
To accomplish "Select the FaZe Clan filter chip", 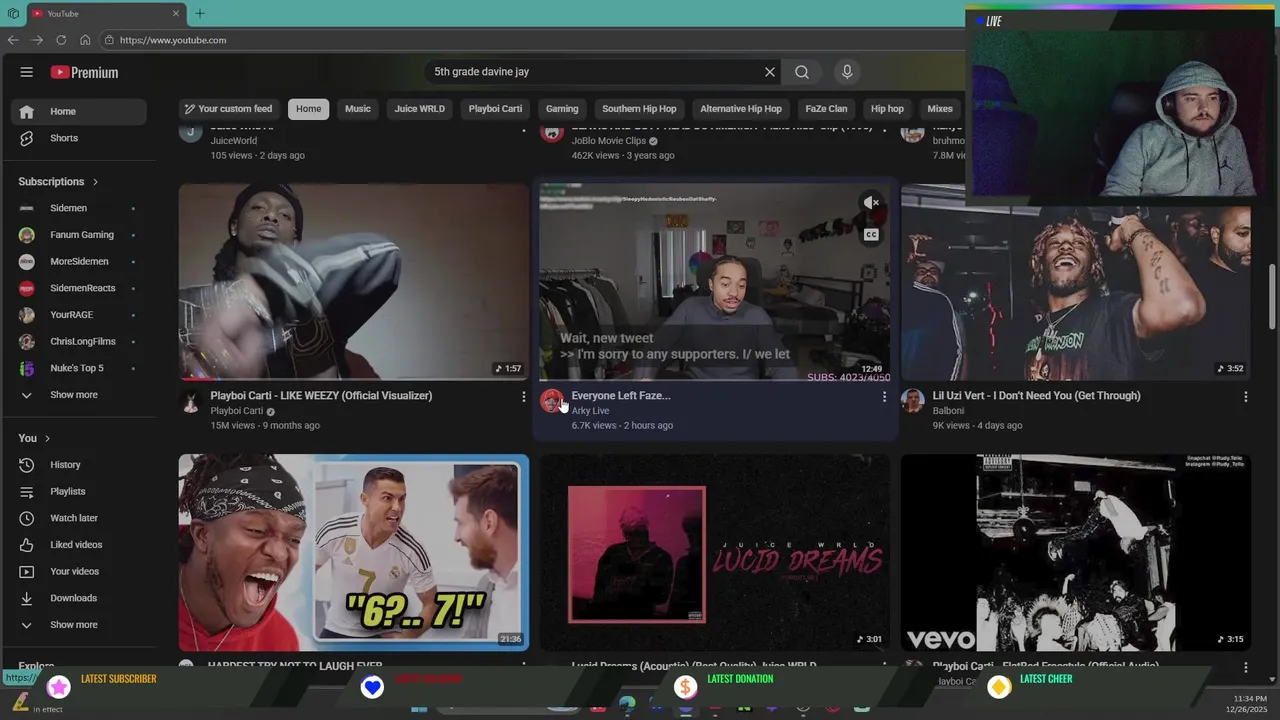I will 826,109.
